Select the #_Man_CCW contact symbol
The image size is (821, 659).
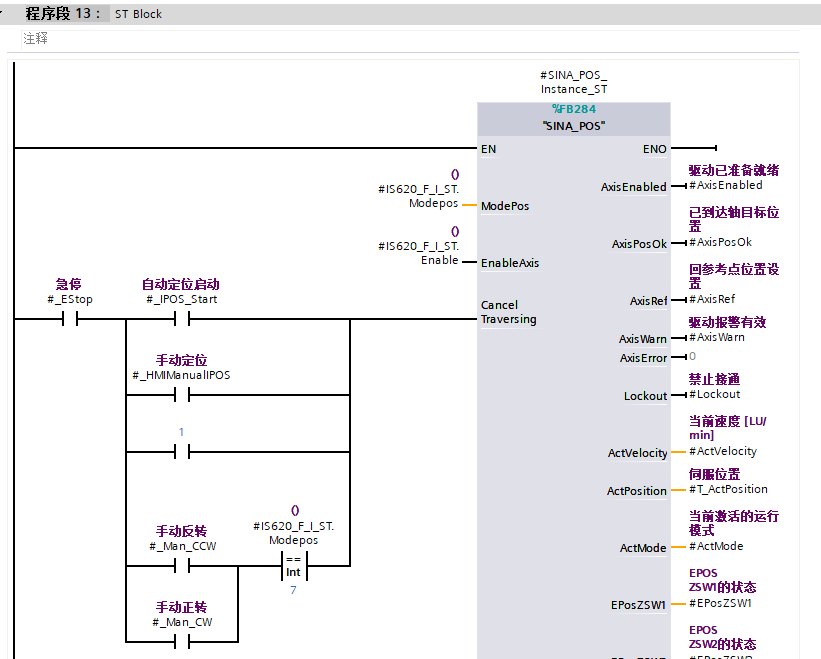tap(181, 567)
